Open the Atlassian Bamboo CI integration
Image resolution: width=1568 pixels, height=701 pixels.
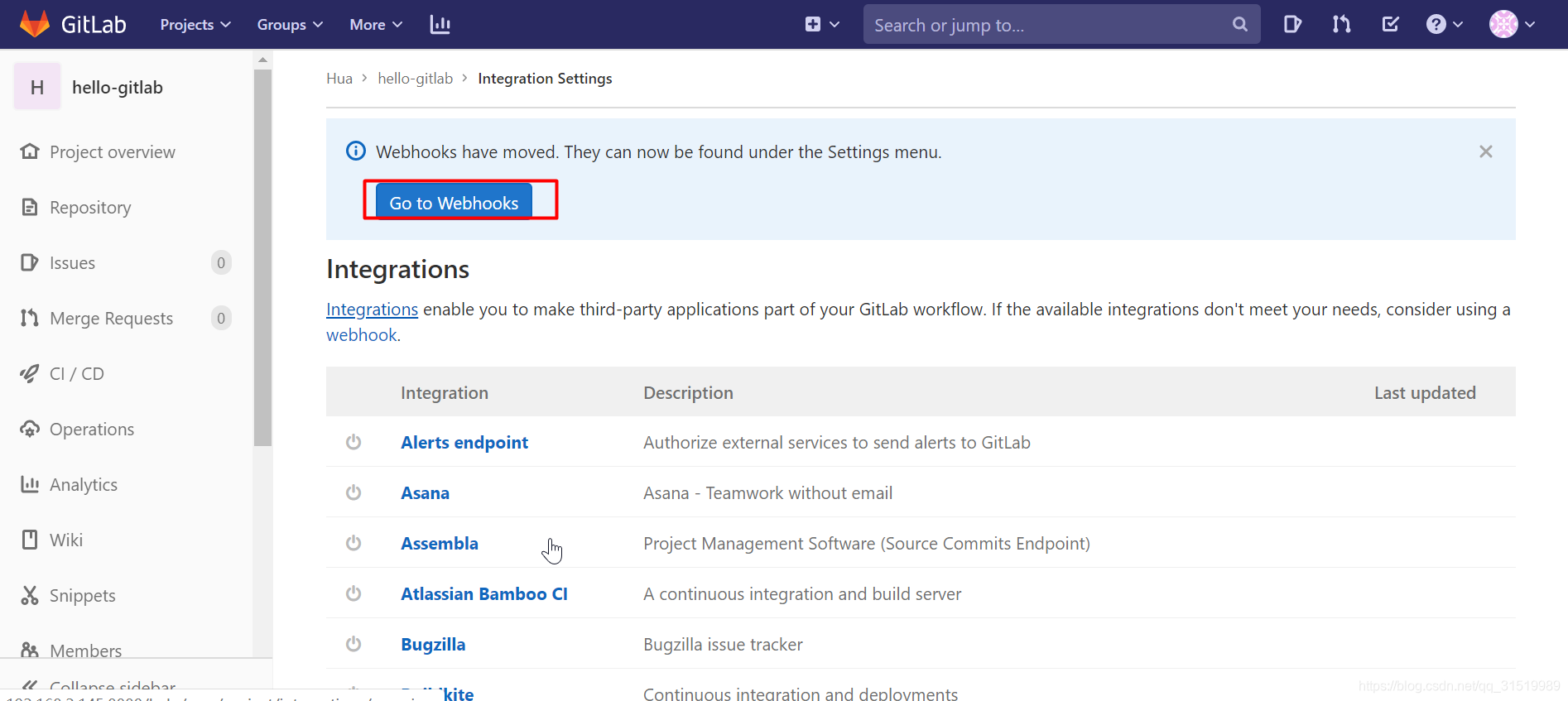coord(484,594)
